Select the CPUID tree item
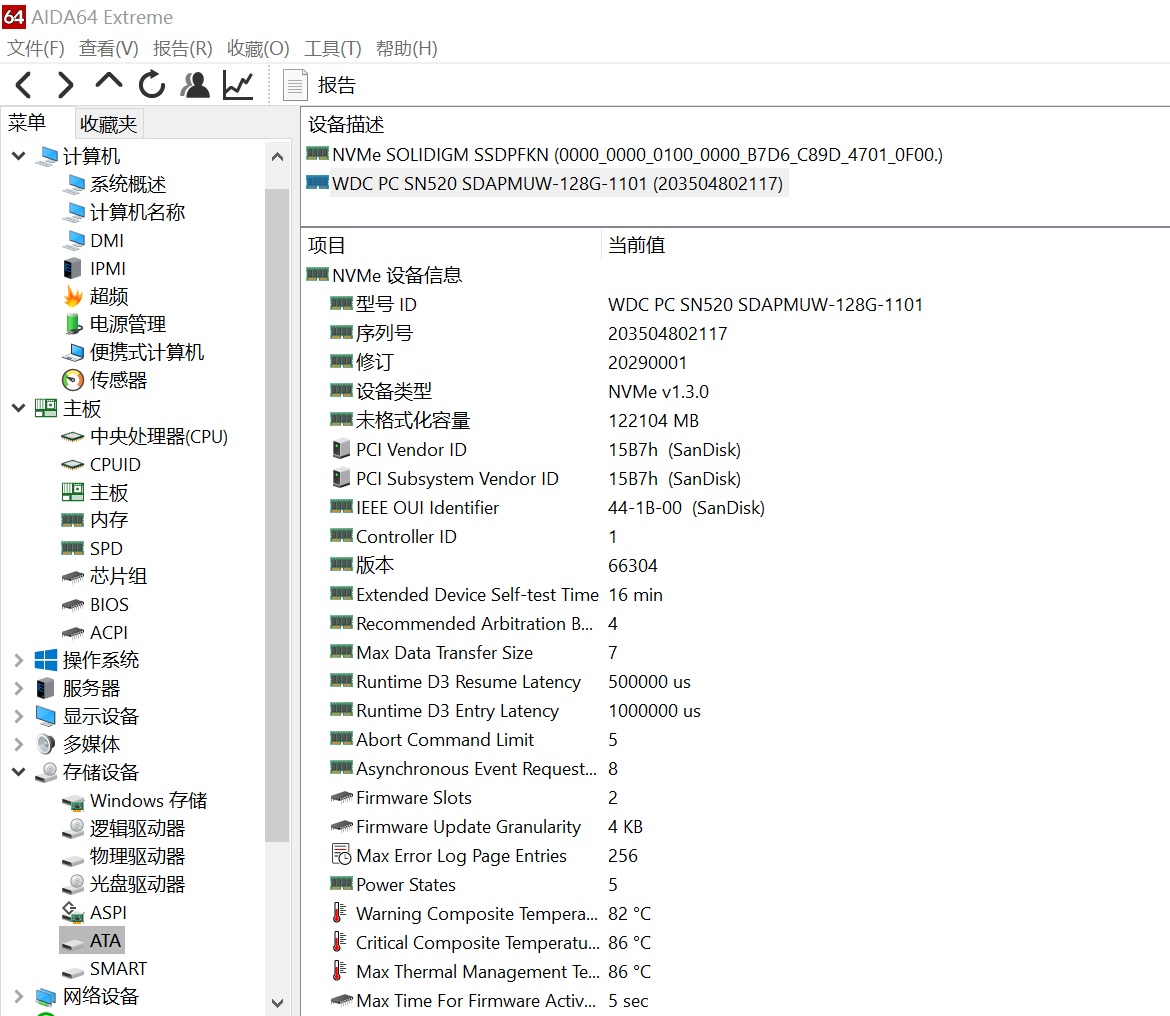The image size is (1170, 1016). (x=115, y=464)
